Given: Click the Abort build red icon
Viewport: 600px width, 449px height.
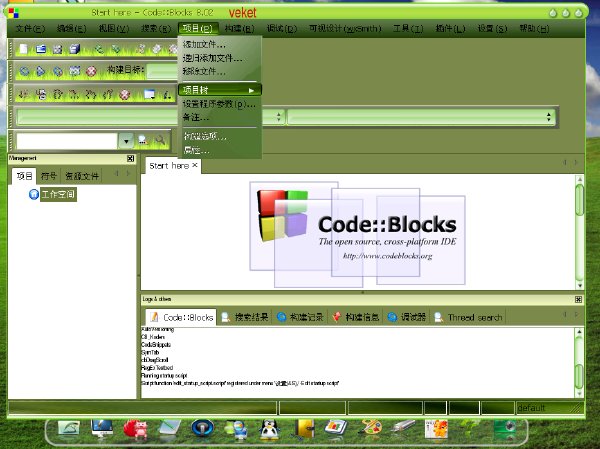Looking at the screenshot, I should 91,71.
